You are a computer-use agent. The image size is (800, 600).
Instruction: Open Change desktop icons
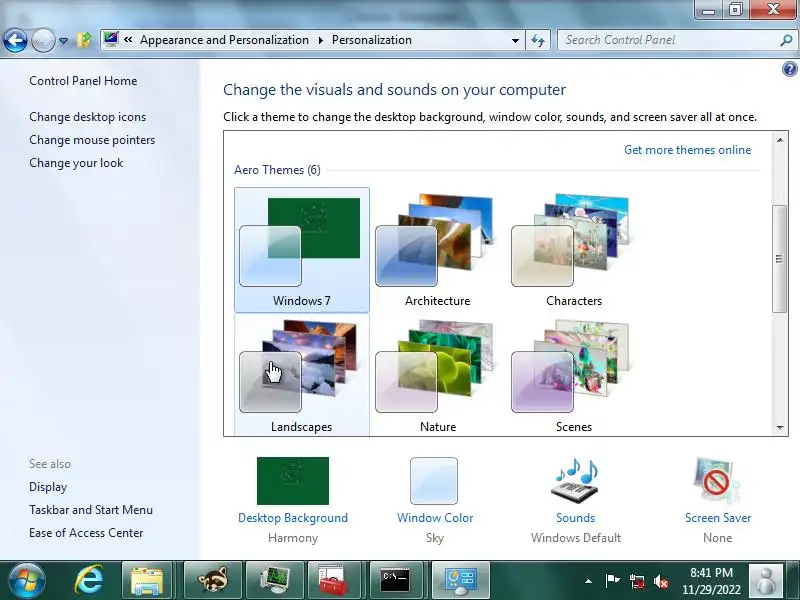88,117
